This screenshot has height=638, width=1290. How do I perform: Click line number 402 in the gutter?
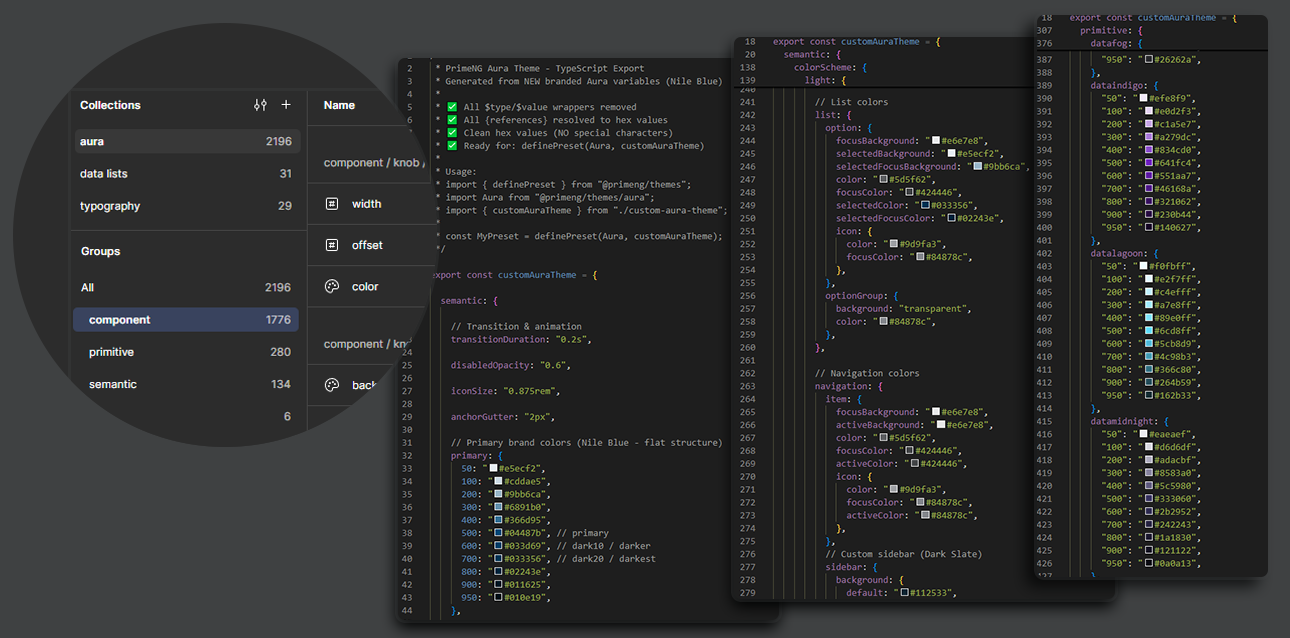click(1045, 254)
